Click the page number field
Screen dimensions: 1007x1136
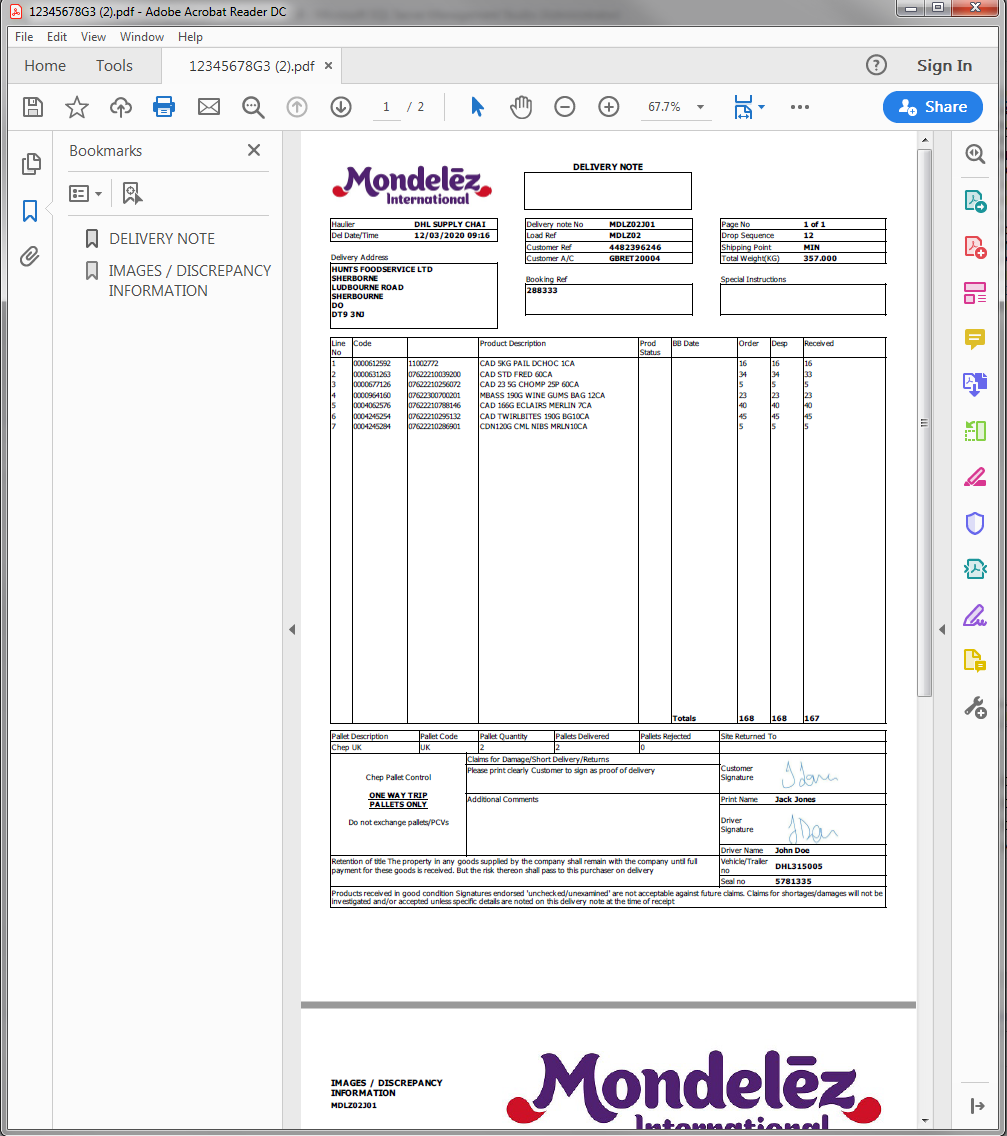386,107
